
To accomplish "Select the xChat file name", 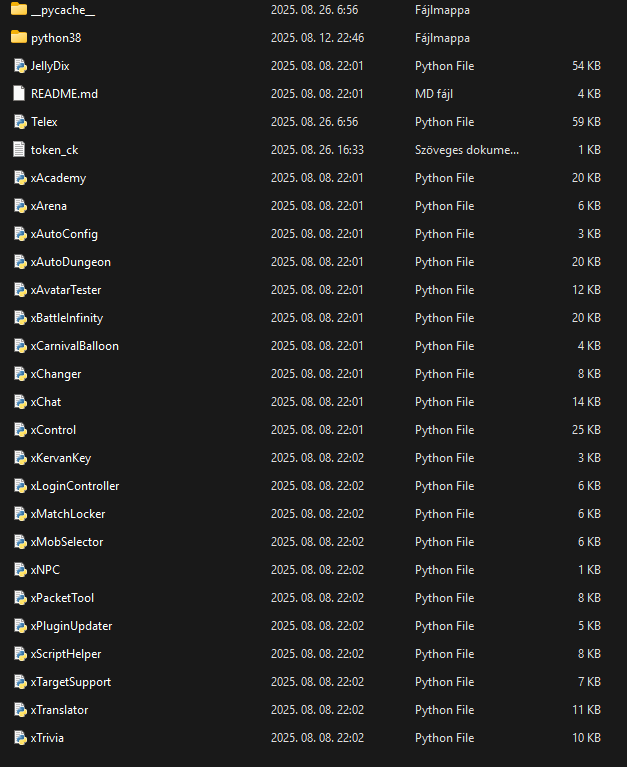I will 46,402.
